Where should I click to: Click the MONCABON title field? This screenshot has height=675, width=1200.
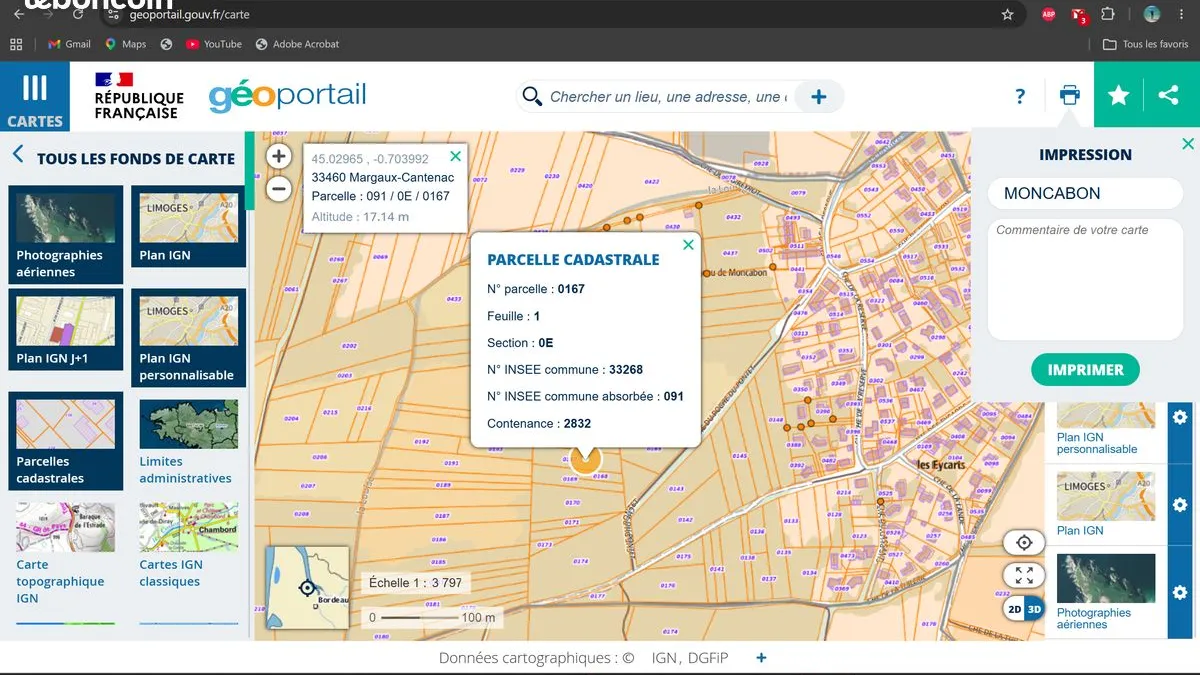click(1085, 193)
